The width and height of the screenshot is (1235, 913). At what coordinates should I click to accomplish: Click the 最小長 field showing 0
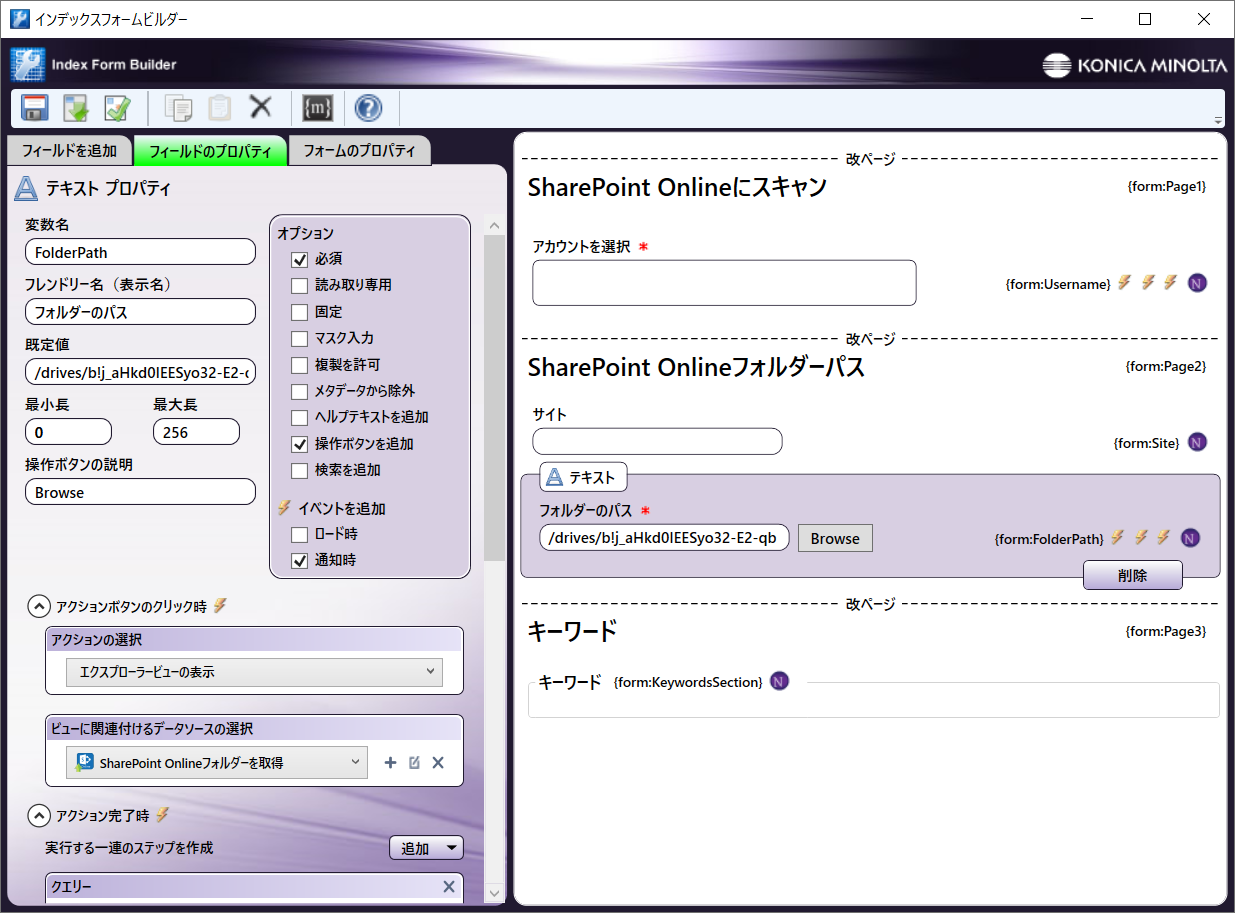68,432
